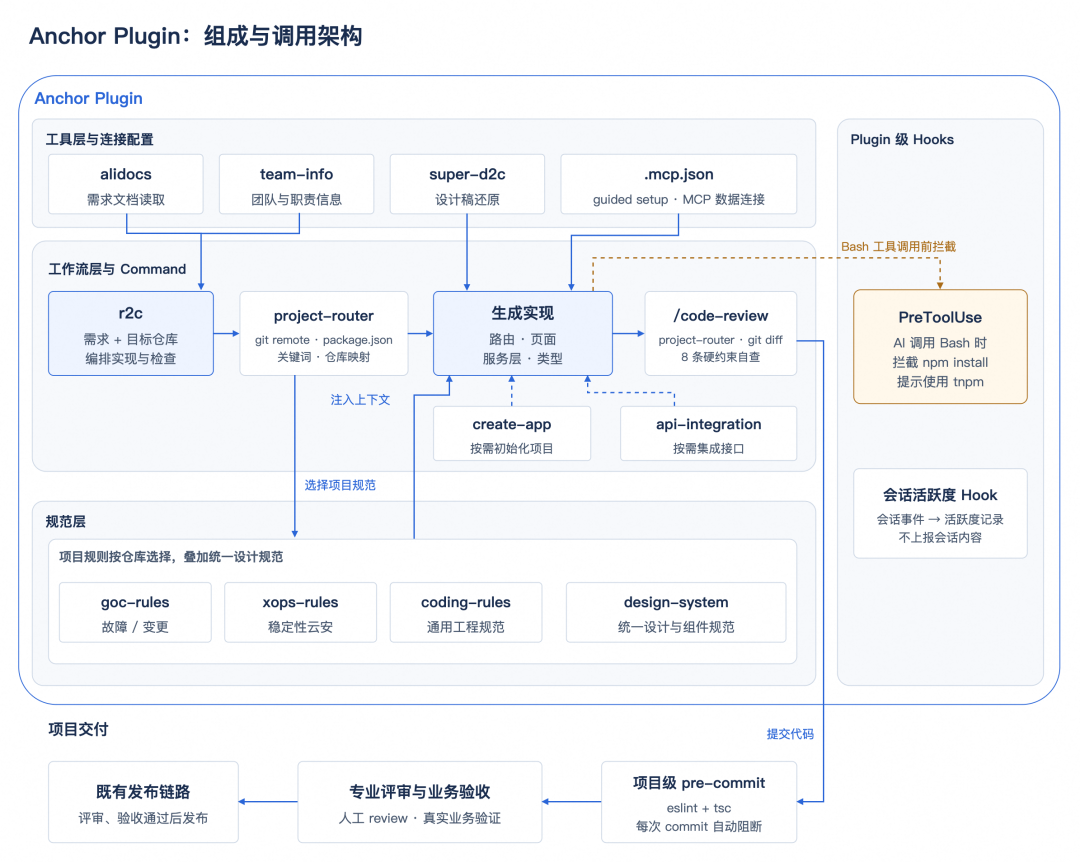Click '提示使用 tnpm' text
1080x862 pixels.
click(x=940, y=382)
